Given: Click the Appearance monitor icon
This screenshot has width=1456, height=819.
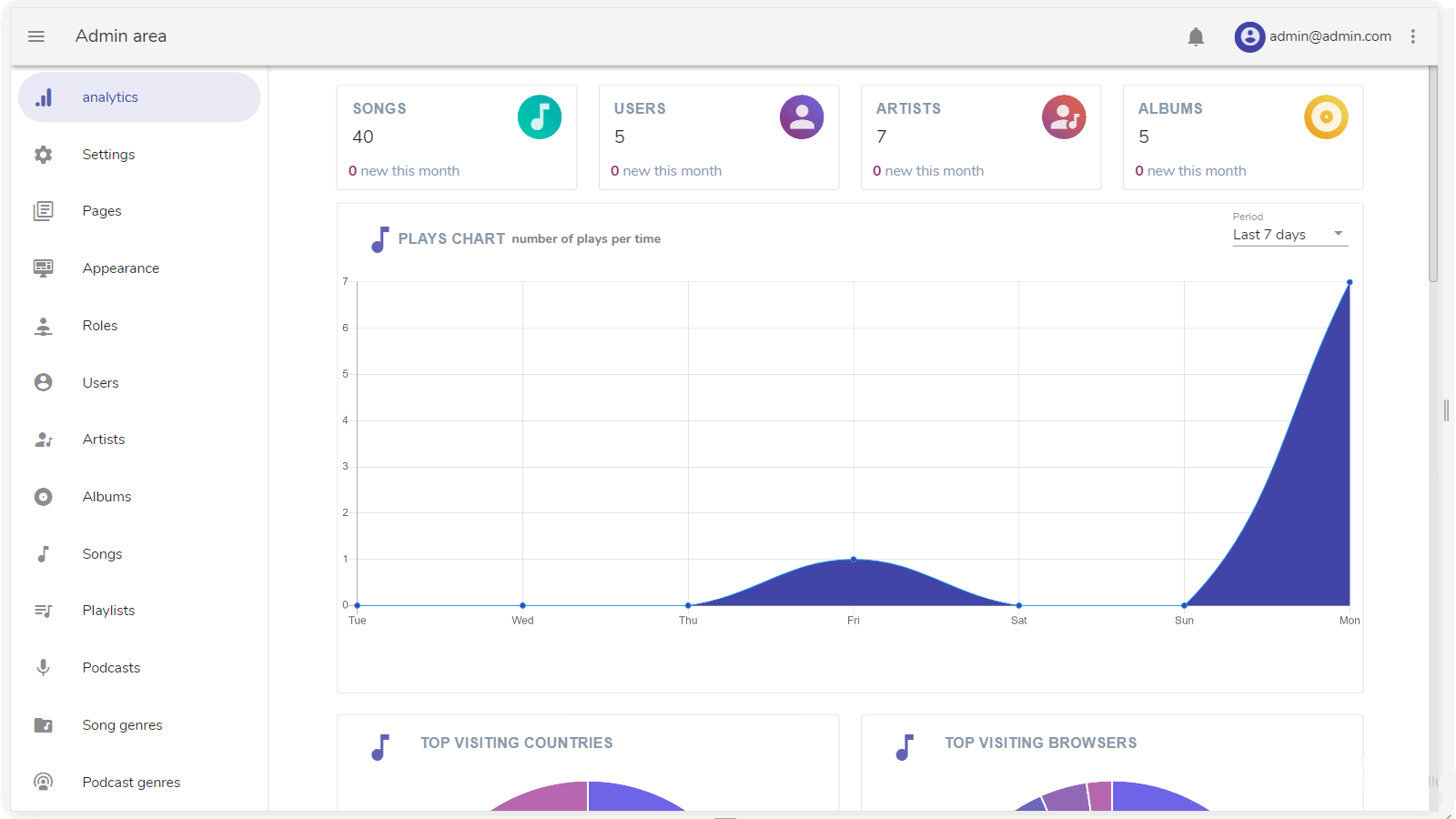Looking at the screenshot, I should pyautogui.click(x=43, y=268).
